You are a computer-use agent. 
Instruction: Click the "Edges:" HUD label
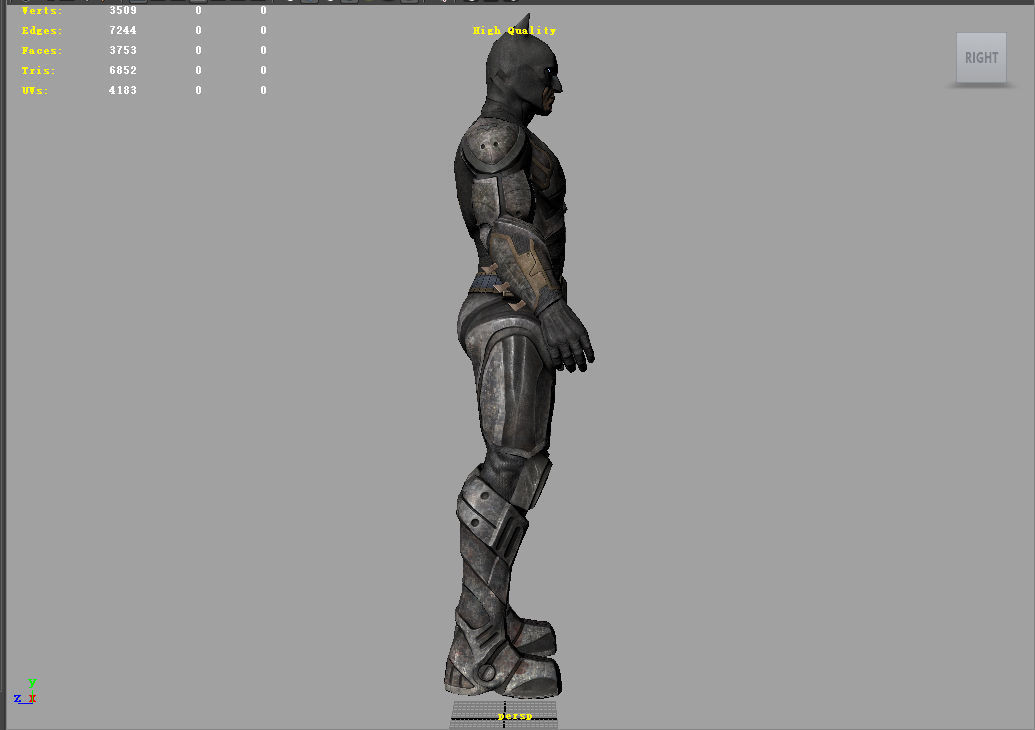click(42, 30)
